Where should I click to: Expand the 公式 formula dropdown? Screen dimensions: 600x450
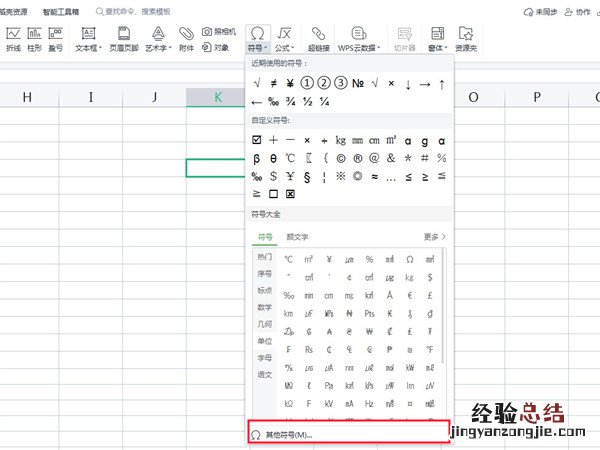pyautogui.click(x=285, y=47)
